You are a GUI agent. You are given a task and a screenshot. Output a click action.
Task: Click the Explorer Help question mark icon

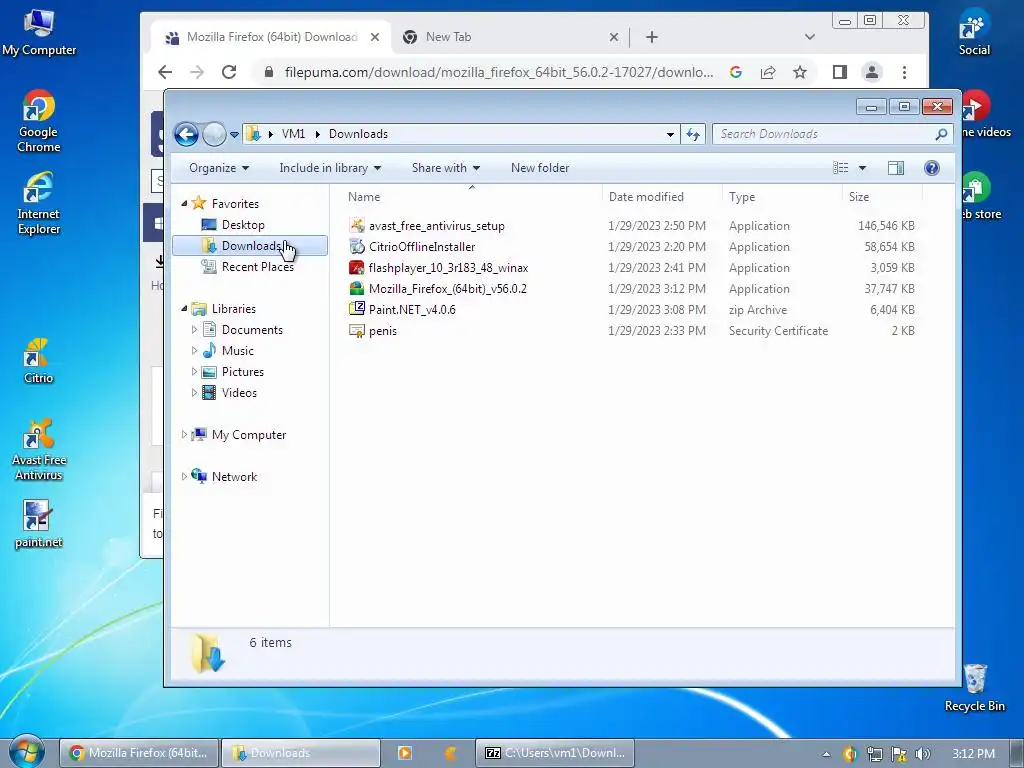pyautogui.click(x=932, y=168)
